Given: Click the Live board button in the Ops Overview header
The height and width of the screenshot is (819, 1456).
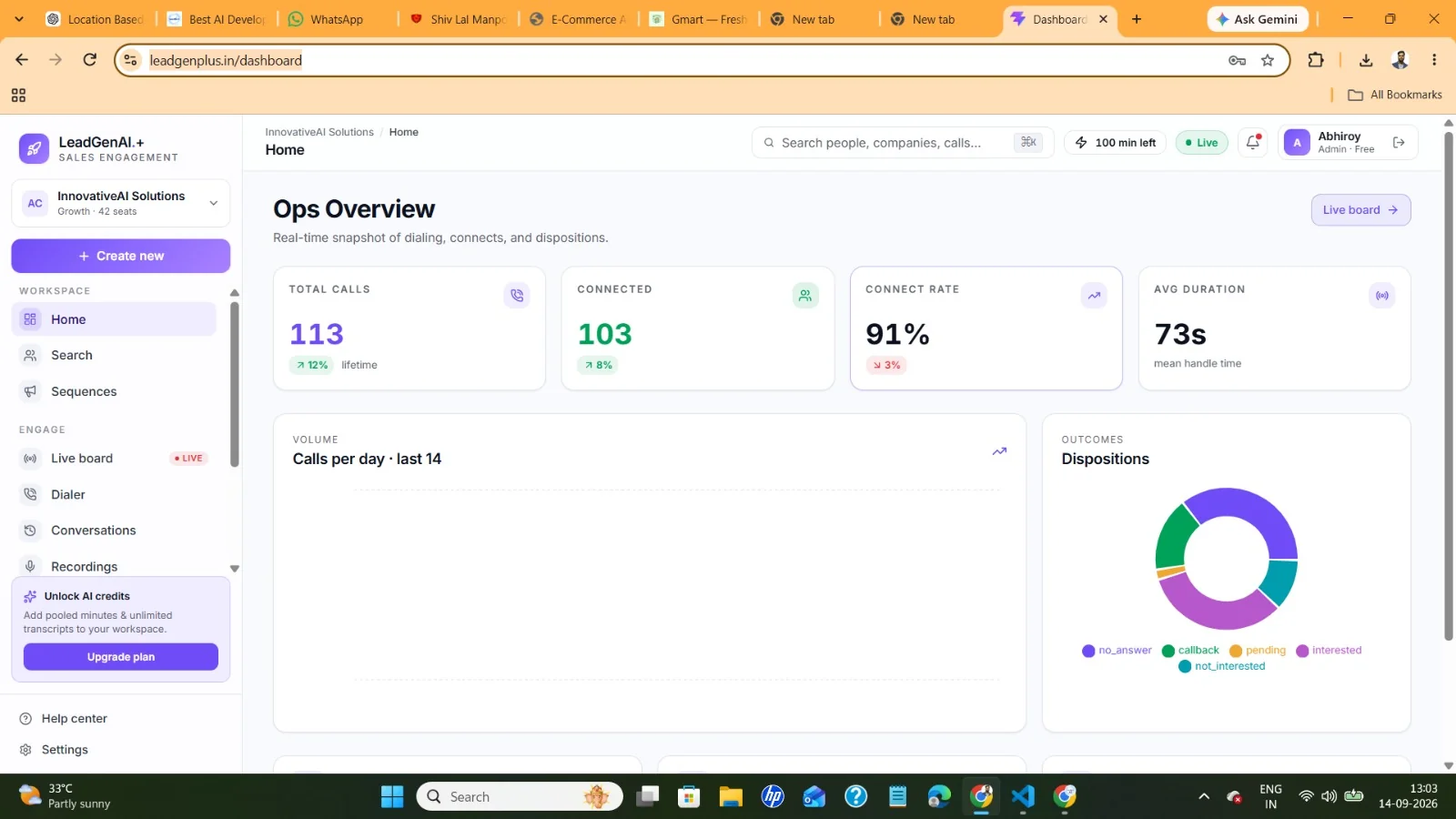Looking at the screenshot, I should click(1360, 210).
